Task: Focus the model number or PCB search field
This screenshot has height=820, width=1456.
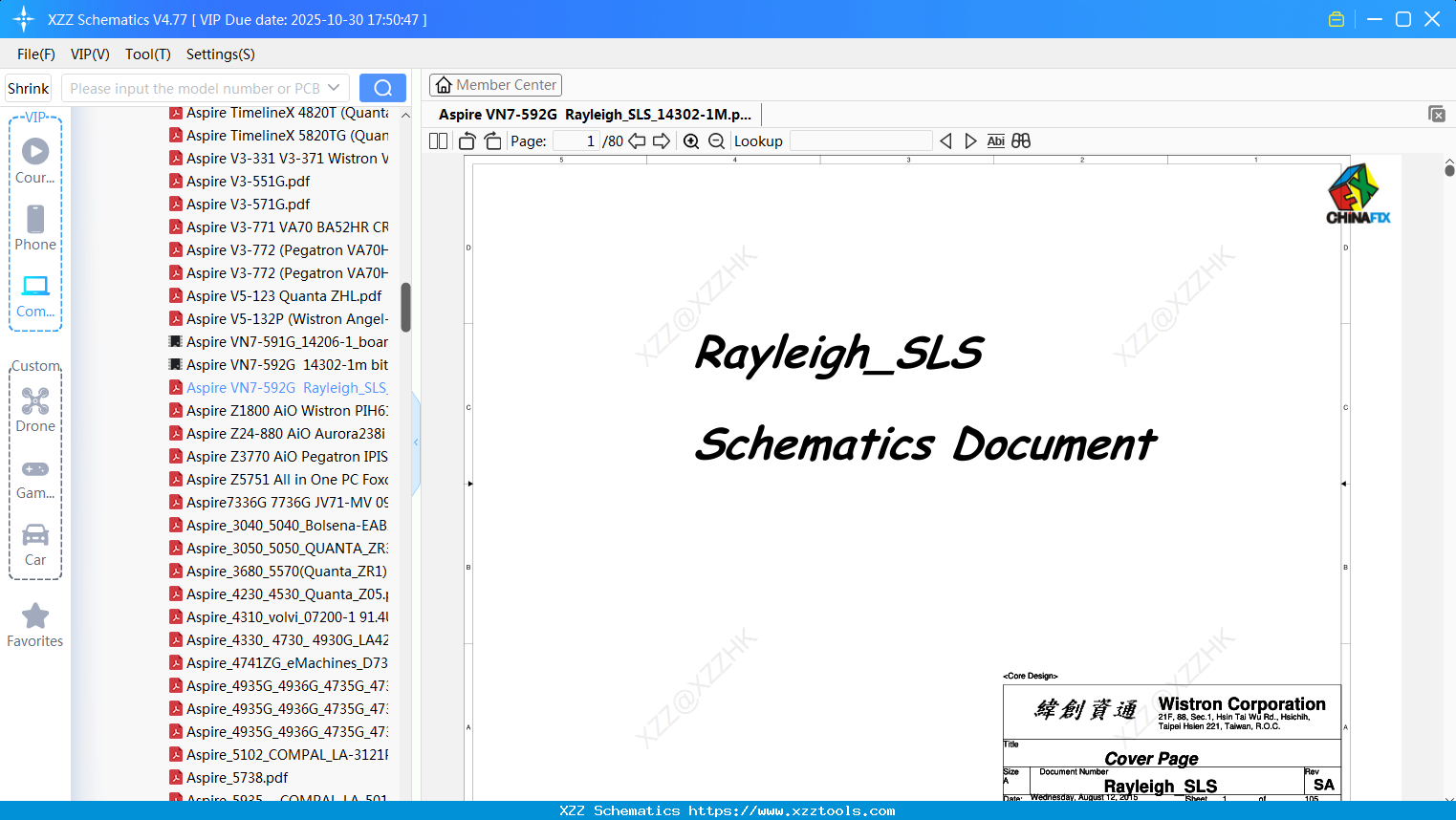Action: 194,88
